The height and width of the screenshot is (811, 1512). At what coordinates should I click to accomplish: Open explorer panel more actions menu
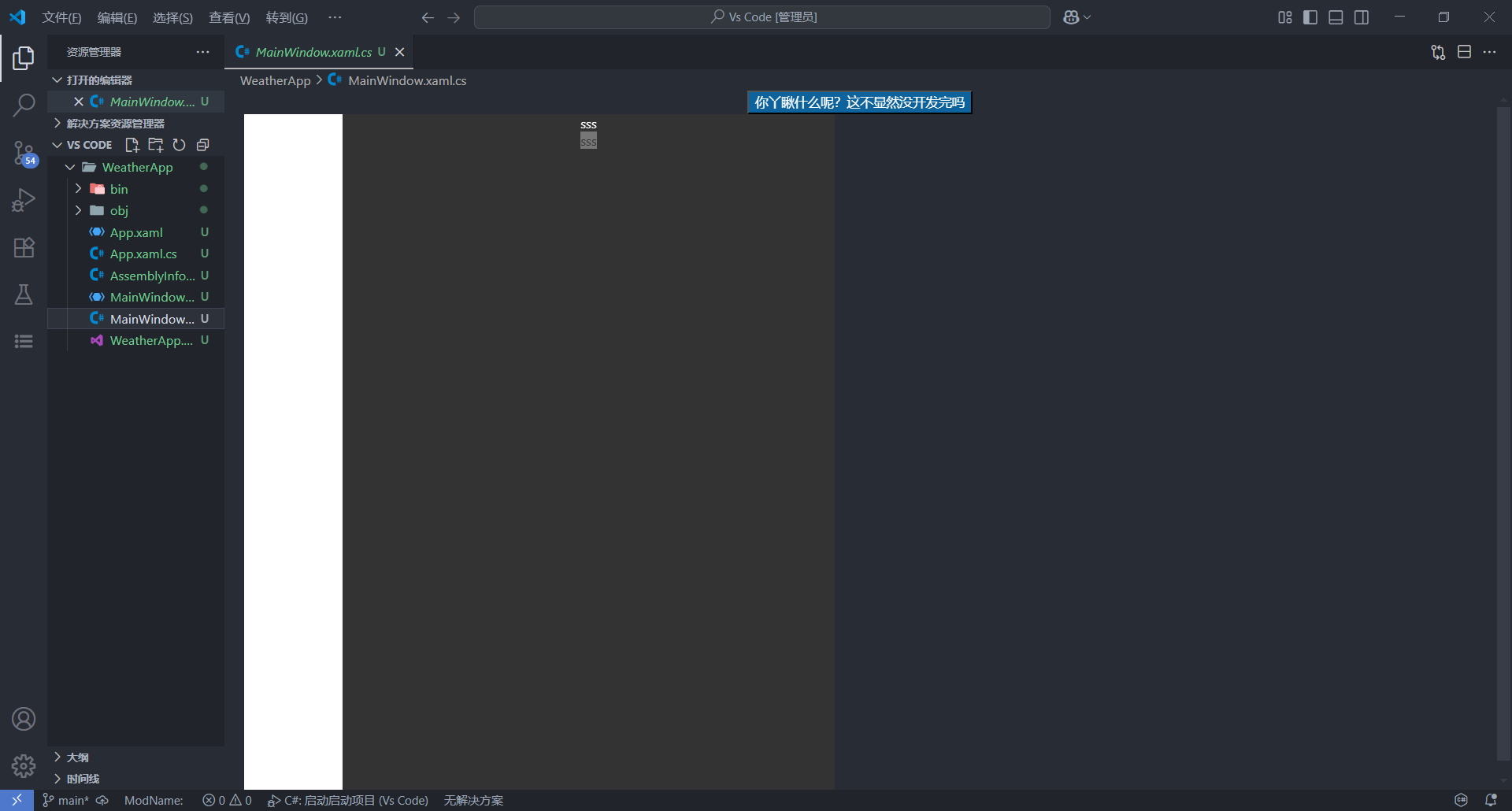click(x=202, y=52)
